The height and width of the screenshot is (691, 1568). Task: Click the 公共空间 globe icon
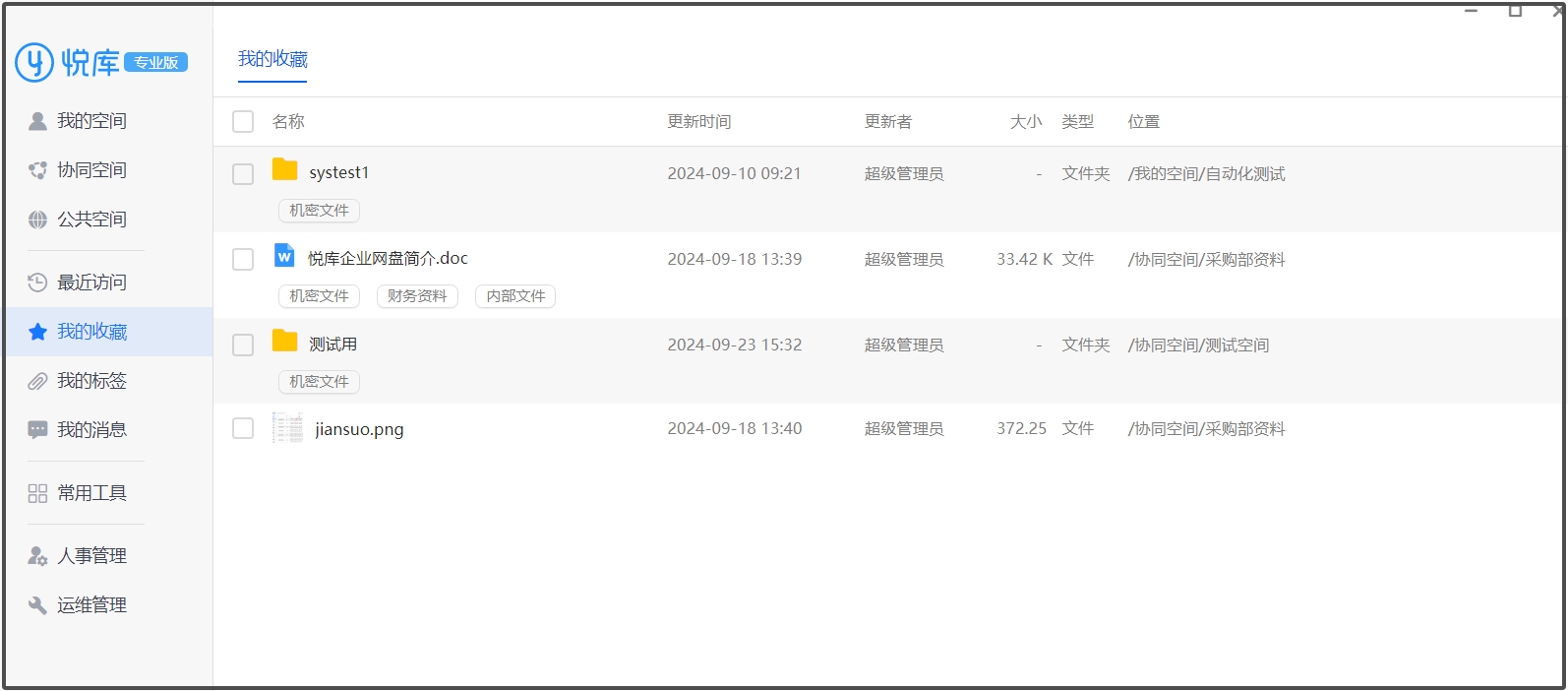coord(37,220)
